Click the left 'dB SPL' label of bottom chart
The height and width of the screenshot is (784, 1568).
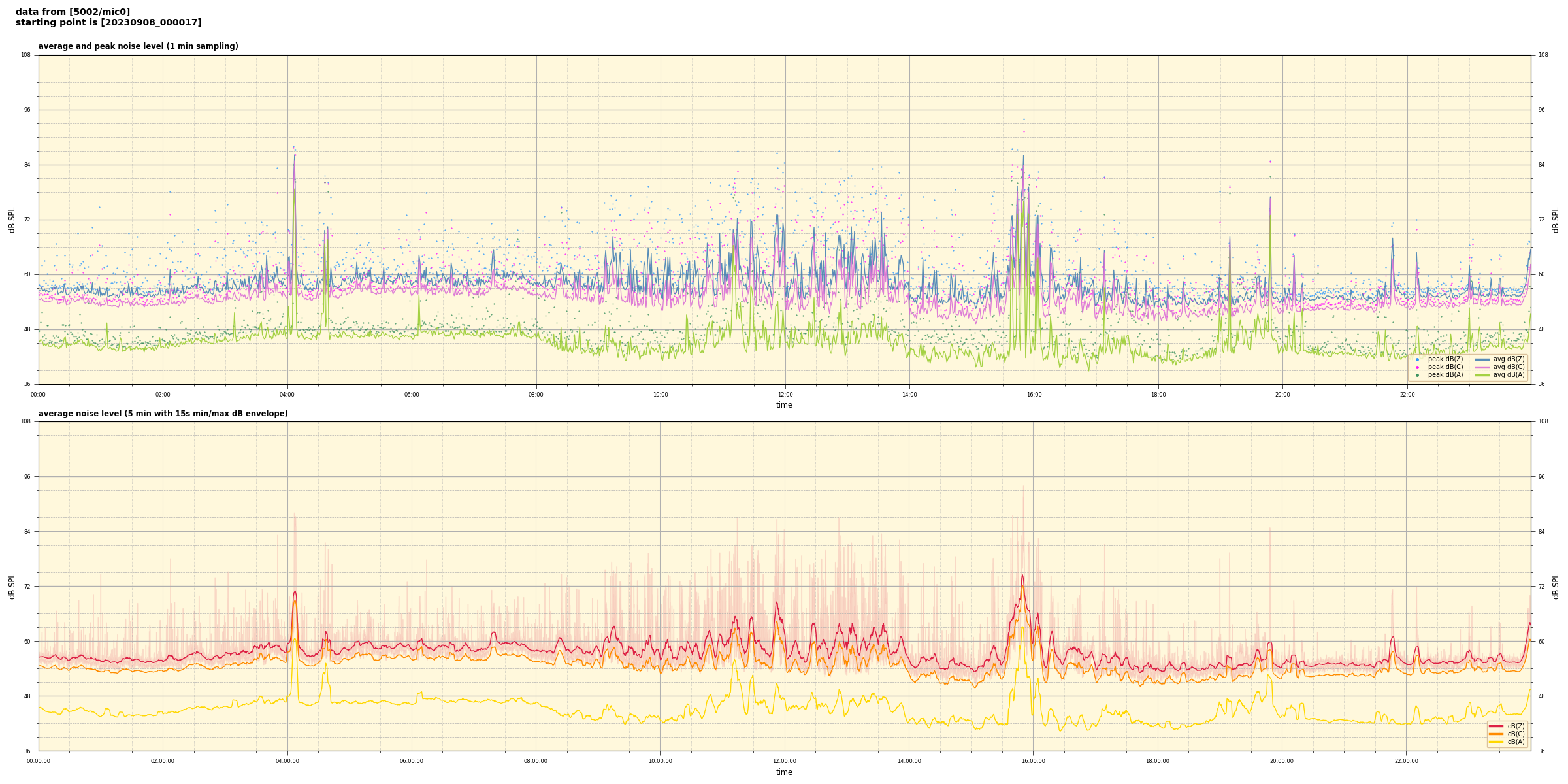pos(12,586)
